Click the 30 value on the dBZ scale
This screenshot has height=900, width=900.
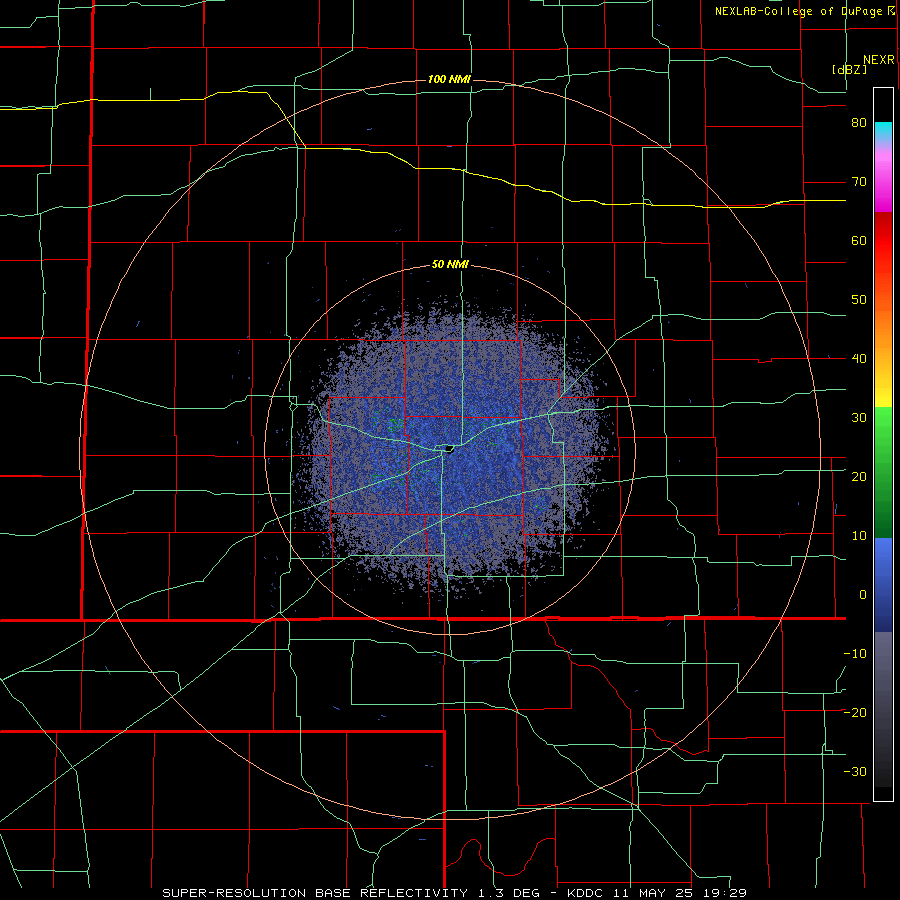point(859,417)
